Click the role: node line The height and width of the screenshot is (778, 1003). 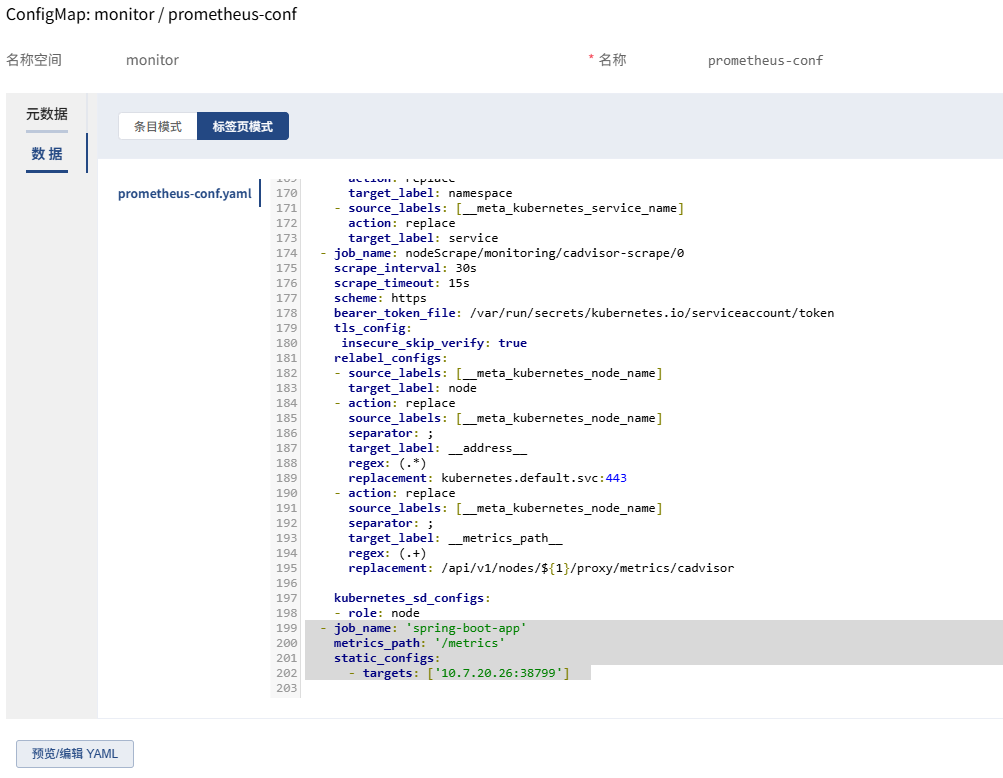[377, 613]
